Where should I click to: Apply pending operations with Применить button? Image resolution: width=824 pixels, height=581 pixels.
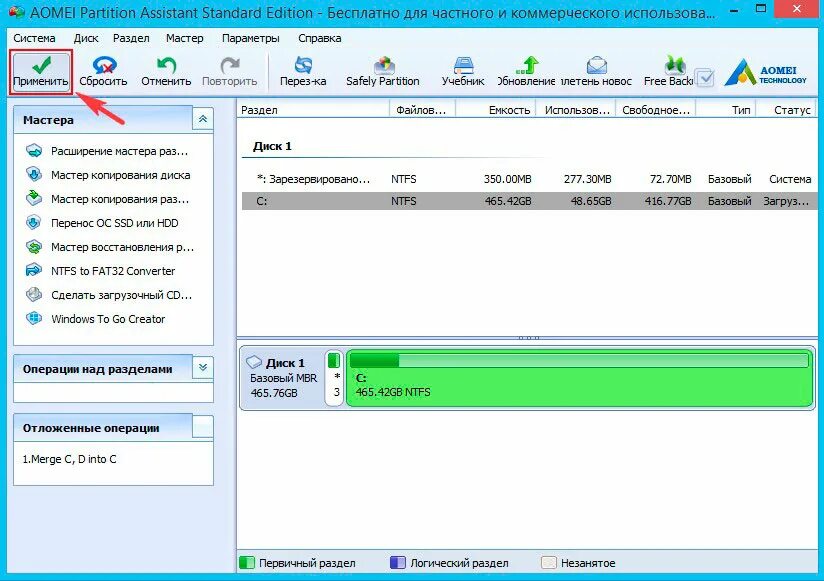[40, 72]
